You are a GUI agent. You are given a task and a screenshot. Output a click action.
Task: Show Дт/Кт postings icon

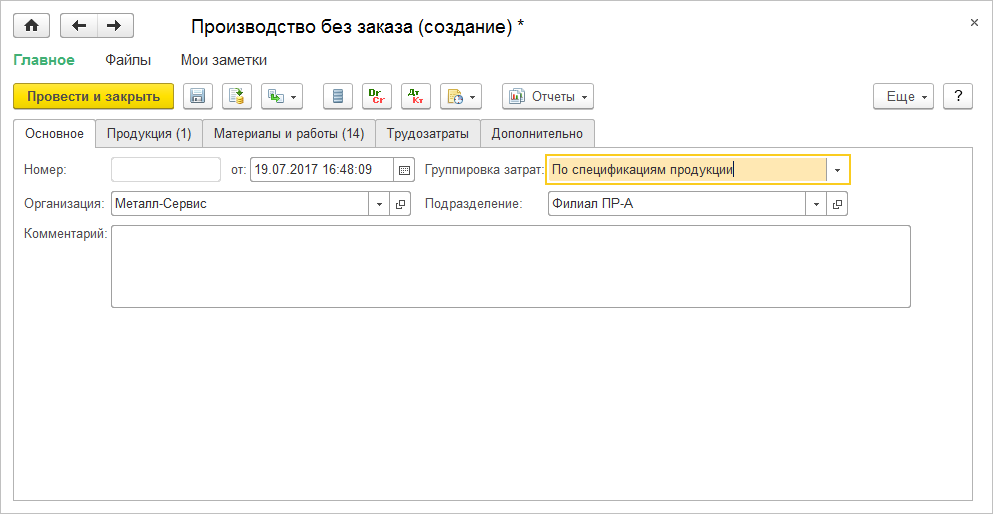(x=416, y=96)
